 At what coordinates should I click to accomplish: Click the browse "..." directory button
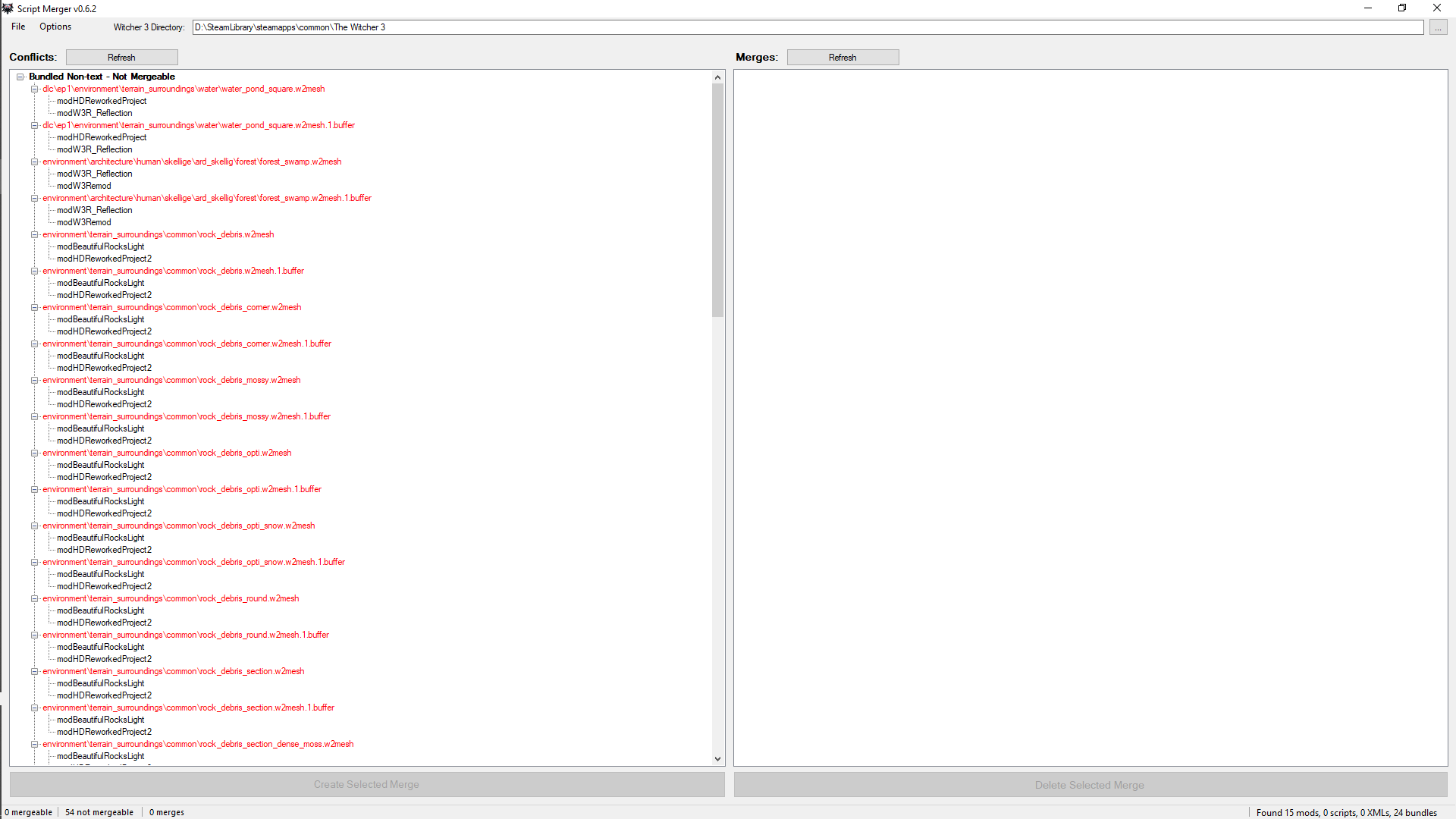[x=1438, y=27]
